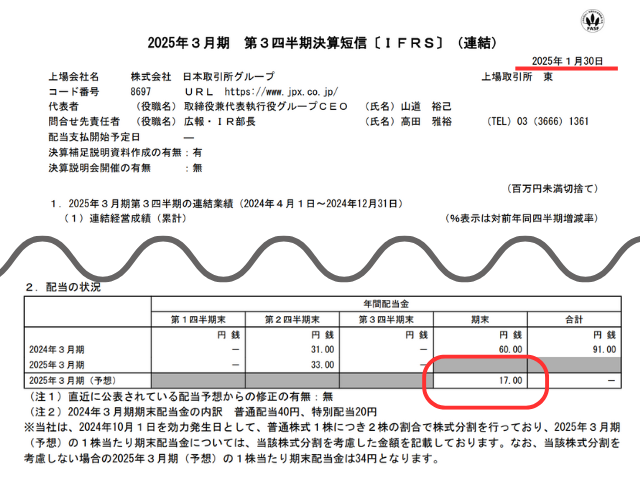Select representative name 山道 裕己

(426, 107)
